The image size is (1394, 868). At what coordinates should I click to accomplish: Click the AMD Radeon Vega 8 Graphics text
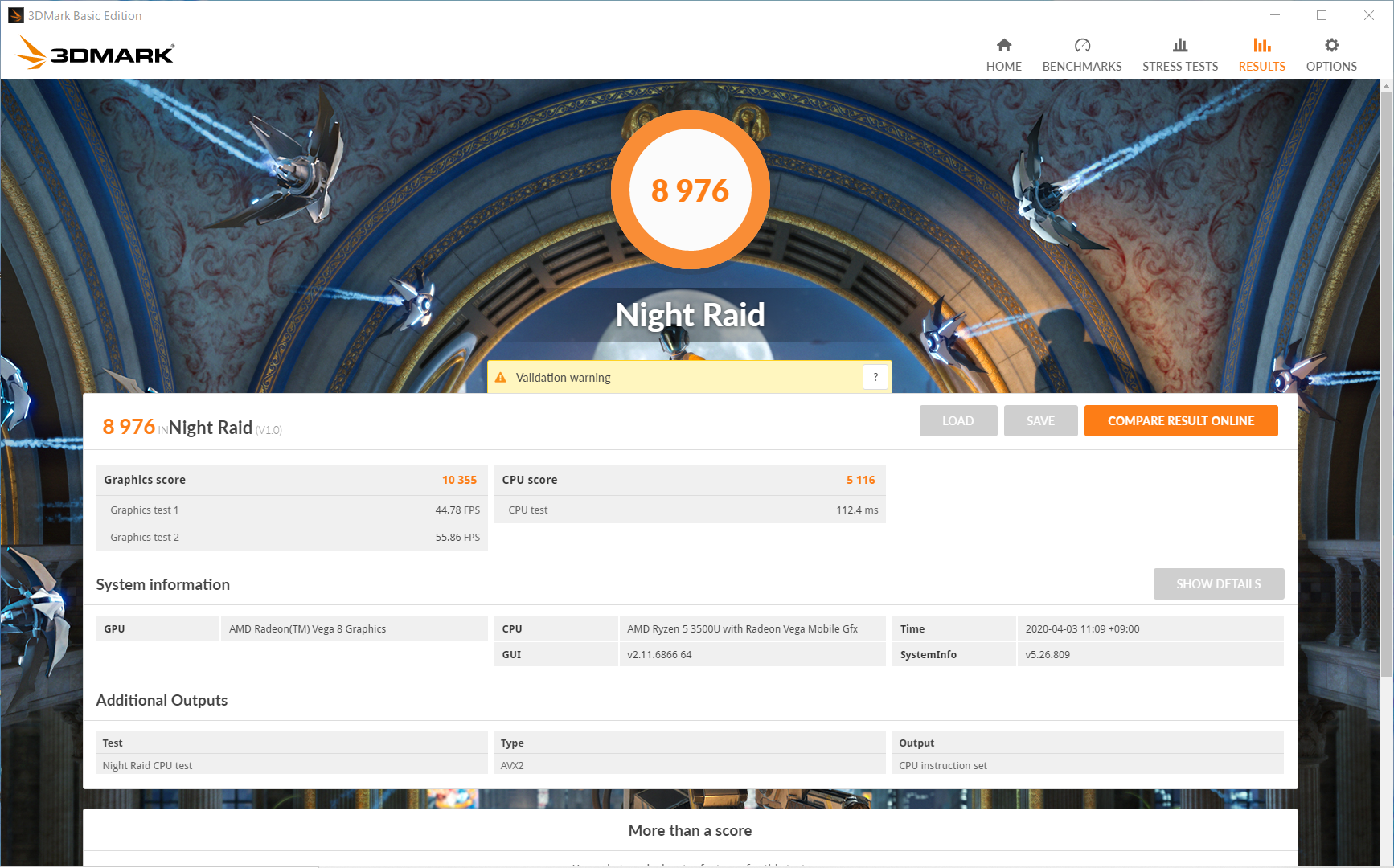307,628
